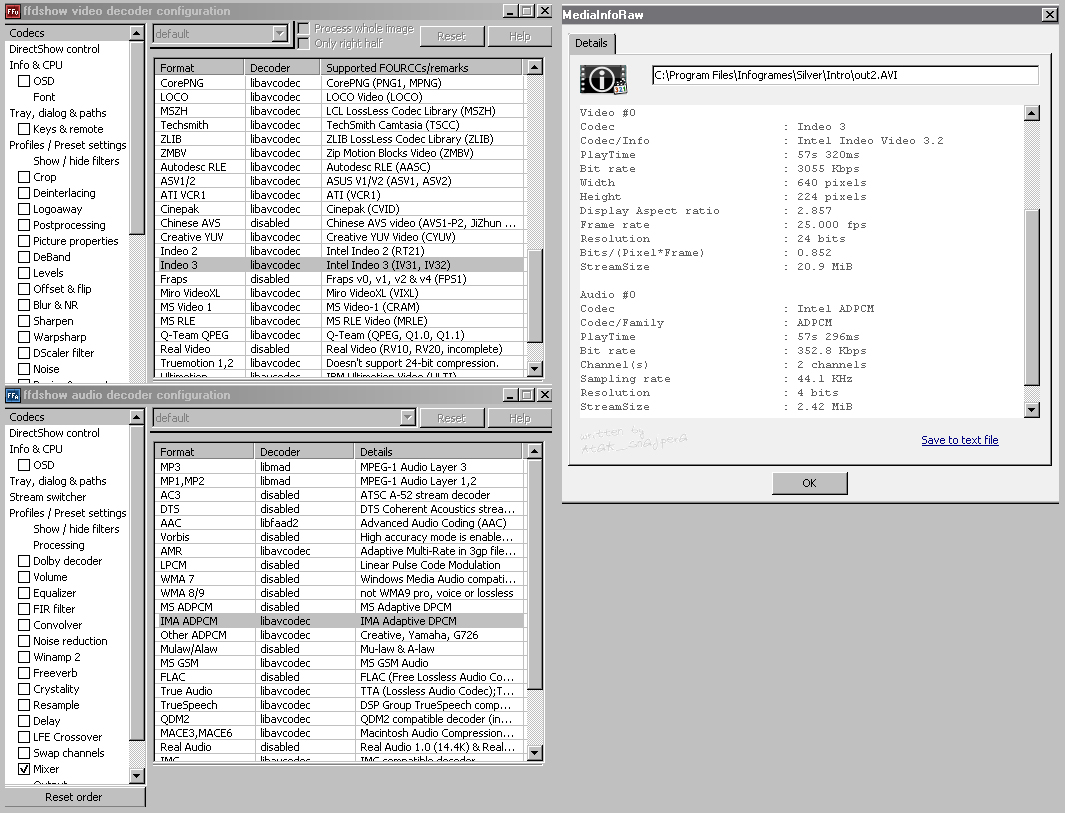Click the ffdshow audio decoder title bar icon

(13, 395)
